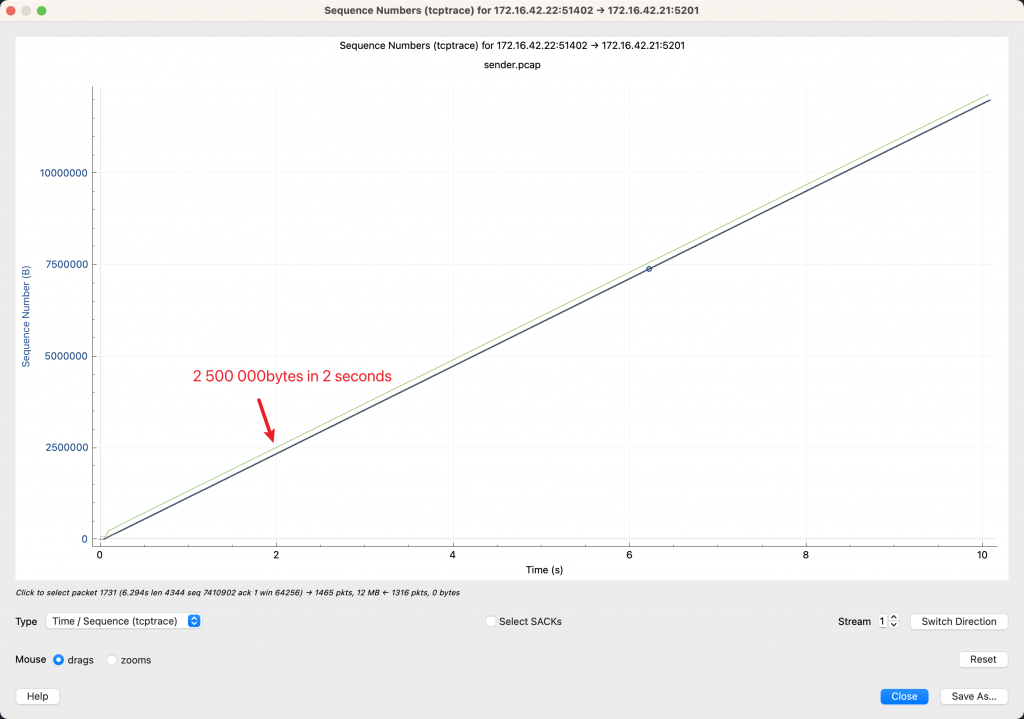Image resolution: width=1024 pixels, height=719 pixels.
Task: Click the blue Close button
Action: pyautogui.click(x=904, y=696)
